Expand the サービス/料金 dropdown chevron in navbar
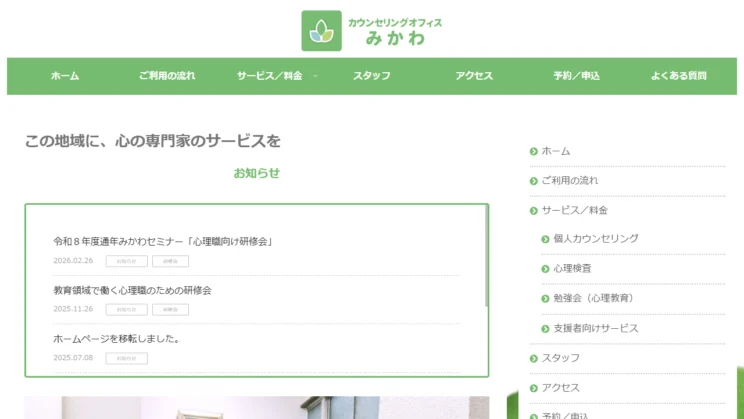The height and width of the screenshot is (419, 744). click(315, 76)
